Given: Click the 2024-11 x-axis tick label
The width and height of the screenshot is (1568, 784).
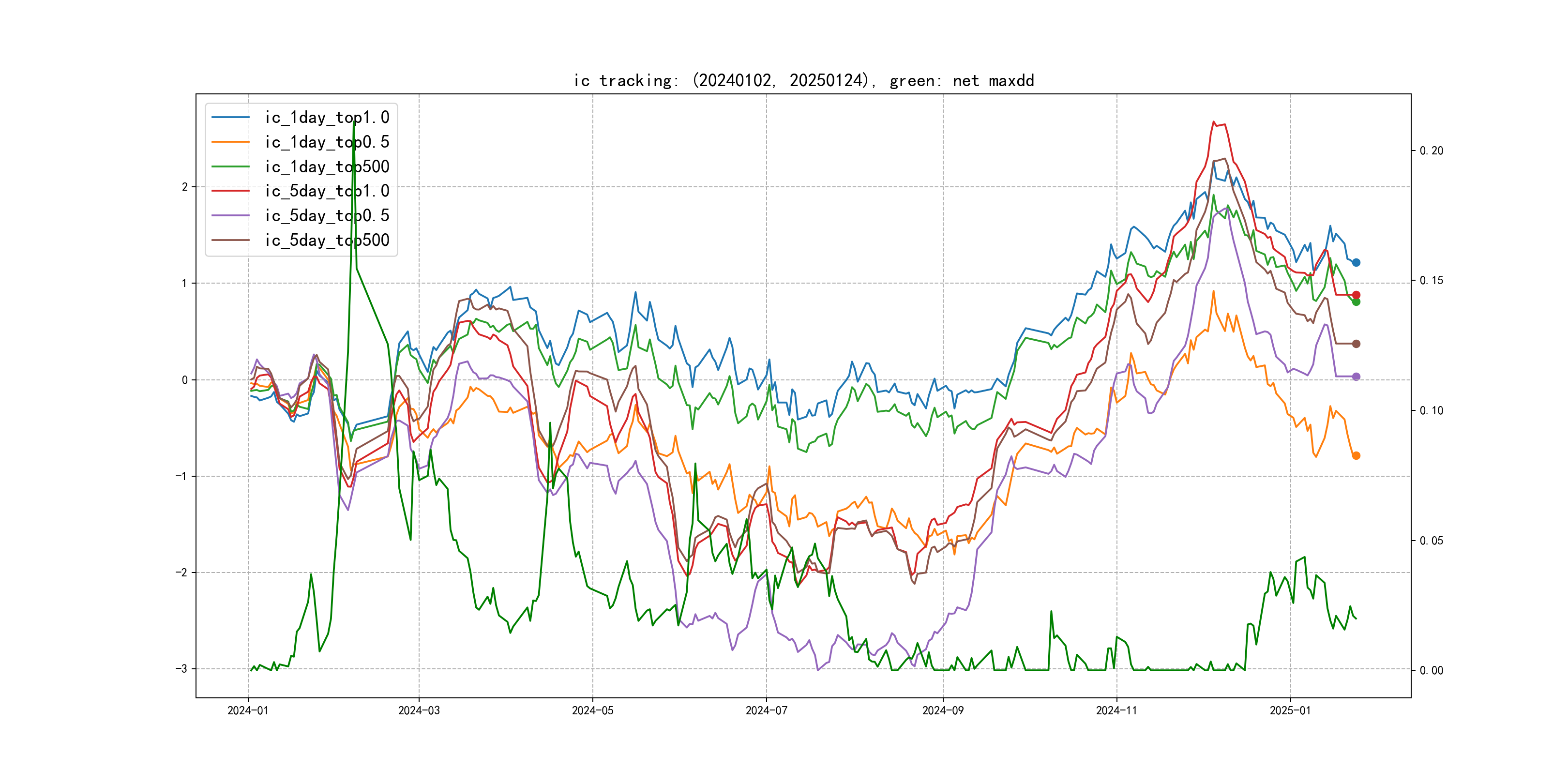Looking at the screenshot, I should pos(1116,710).
